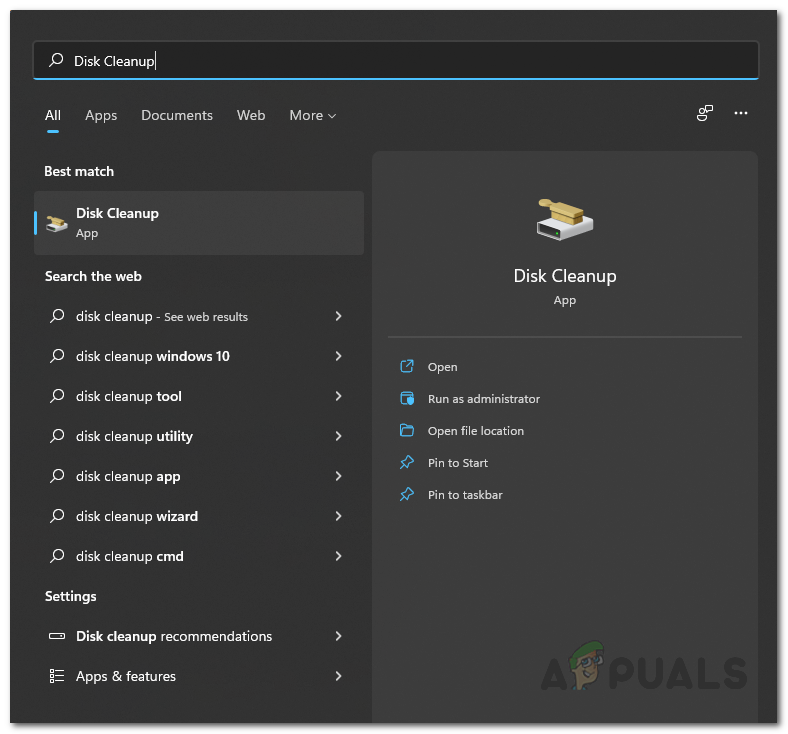This screenshot has height=734, width=788.
Task: Expand the 'disk cleanup cmd' chevron
Action: [x=338, y=556]
